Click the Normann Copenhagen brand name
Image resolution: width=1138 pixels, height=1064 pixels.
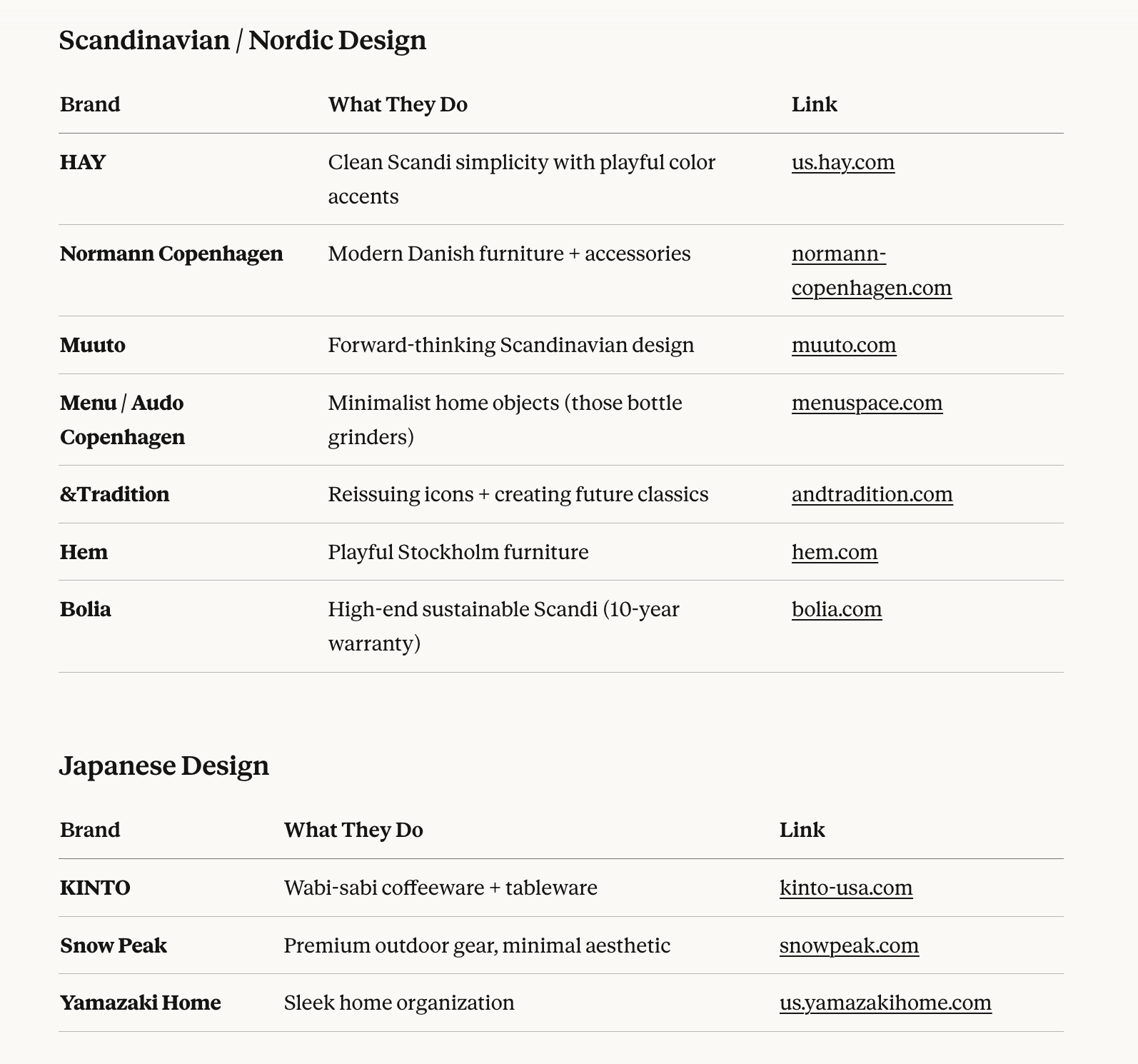171,254
